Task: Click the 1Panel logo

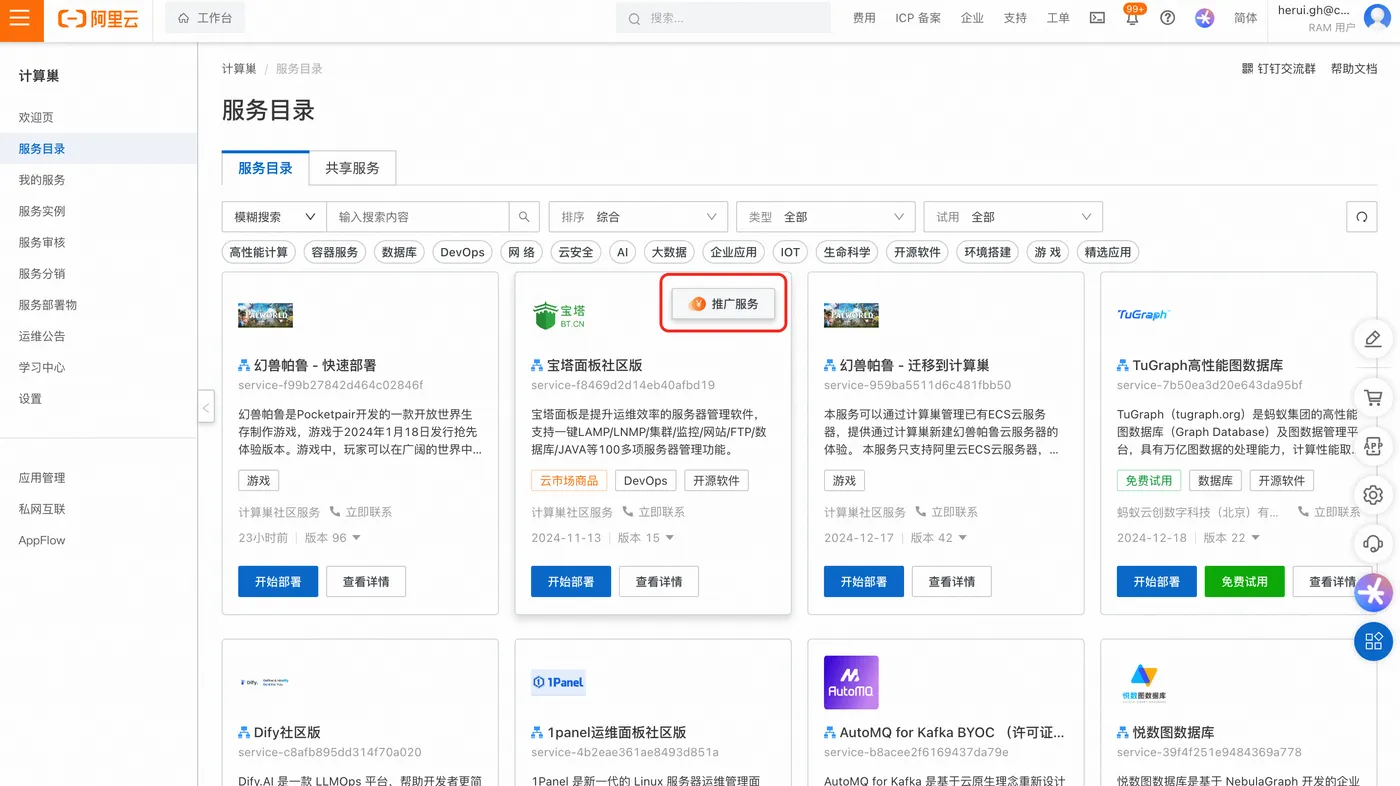Action: tap(558, 682)
